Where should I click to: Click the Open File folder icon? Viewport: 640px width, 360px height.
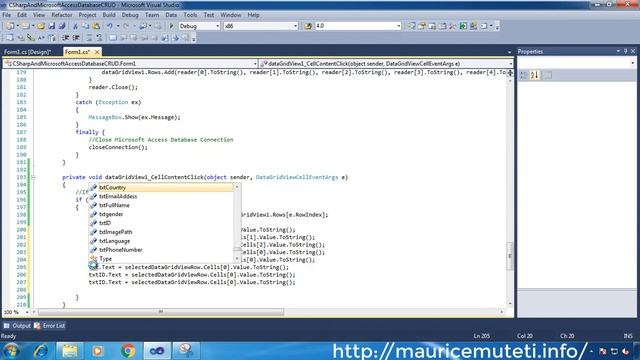[40, 26]
